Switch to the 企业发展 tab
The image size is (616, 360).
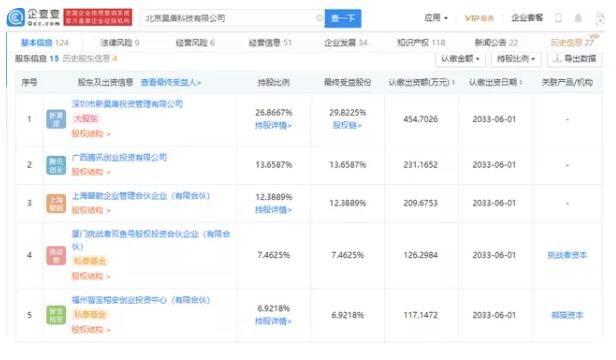346,42
